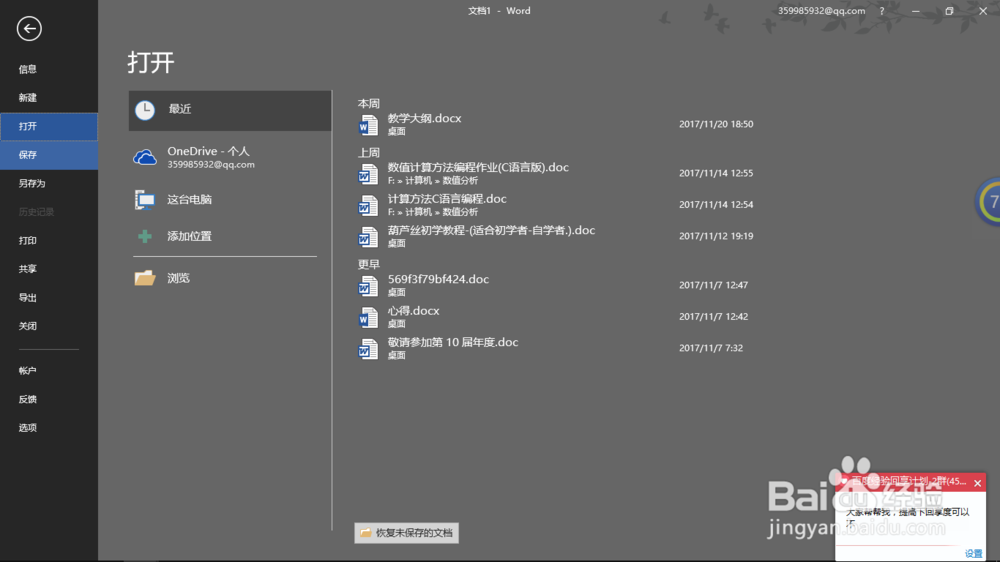Click the 本周 group heading
1000x562 pixels.
click(x=369, y=103)
